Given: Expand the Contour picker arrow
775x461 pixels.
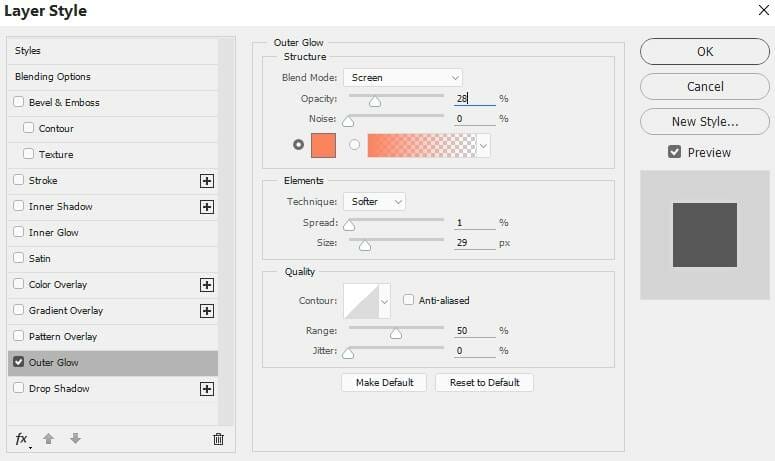Looking at the screenshot, I should tap(385, 301).
